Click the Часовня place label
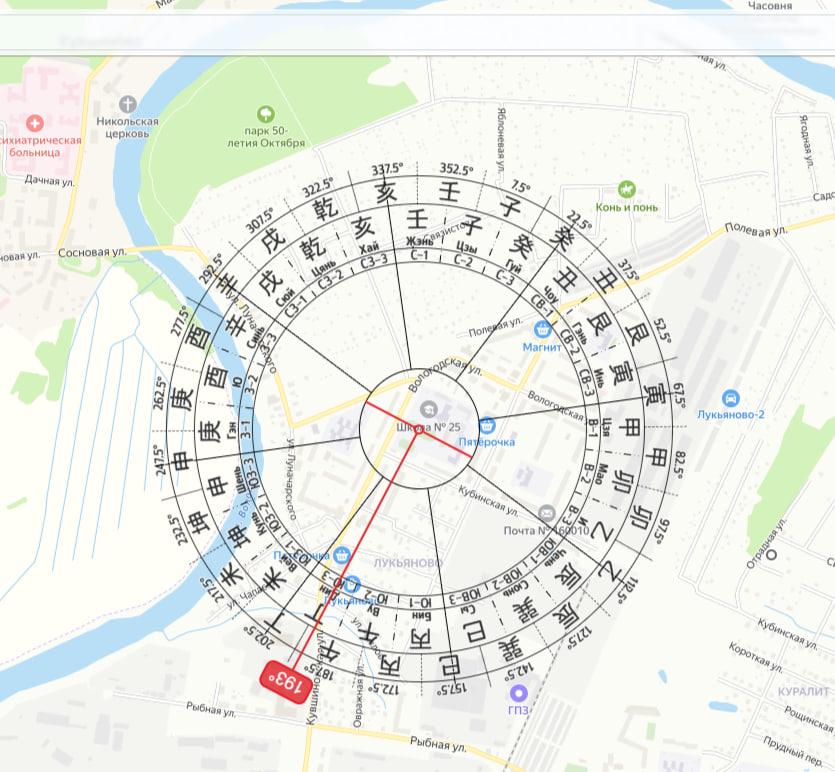The width and height of the screenshot is (835, 772). [770, 6]
